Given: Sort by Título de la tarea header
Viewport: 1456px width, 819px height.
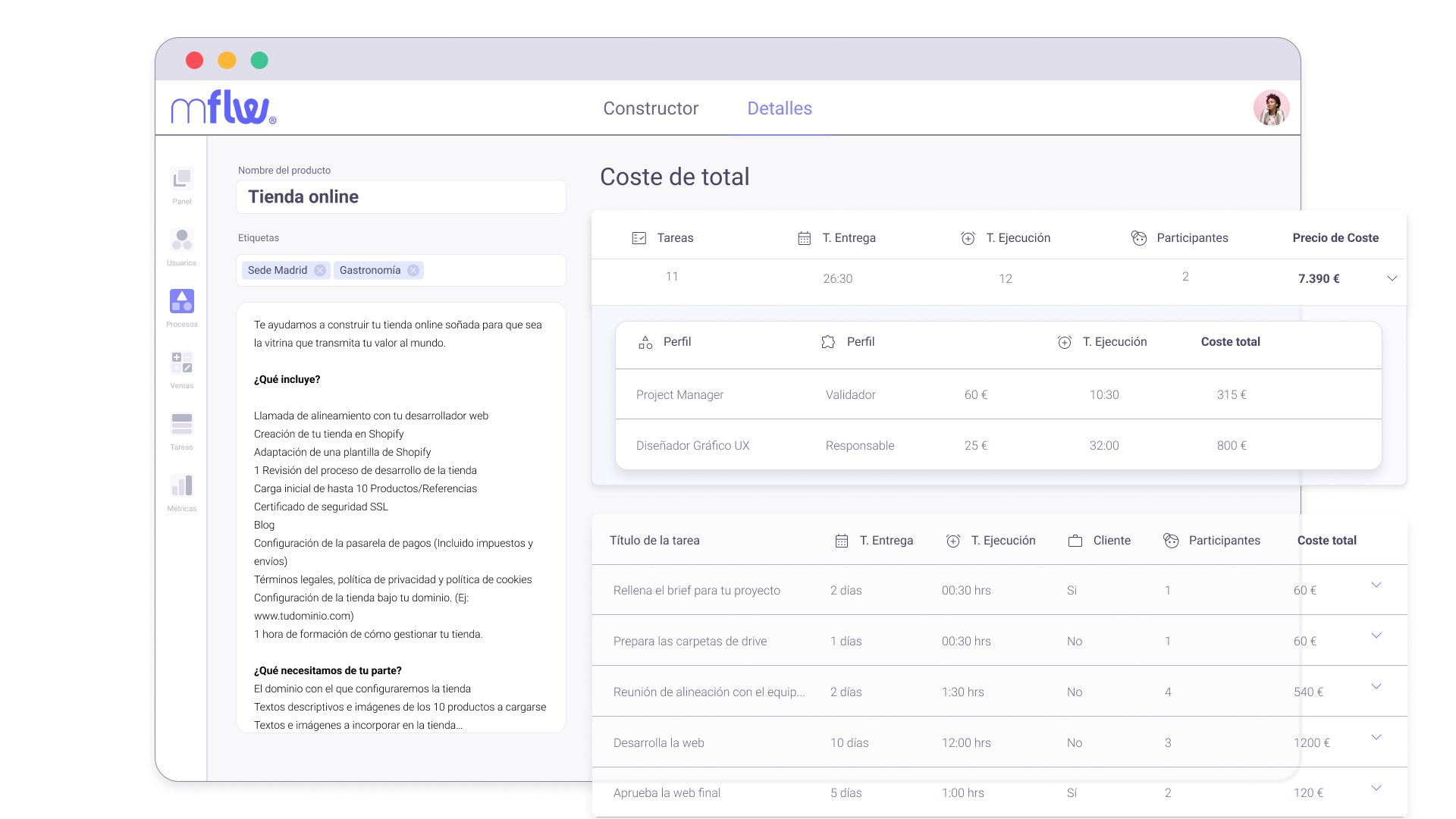Looking at the screenshot, I should [x=654, y=541].
